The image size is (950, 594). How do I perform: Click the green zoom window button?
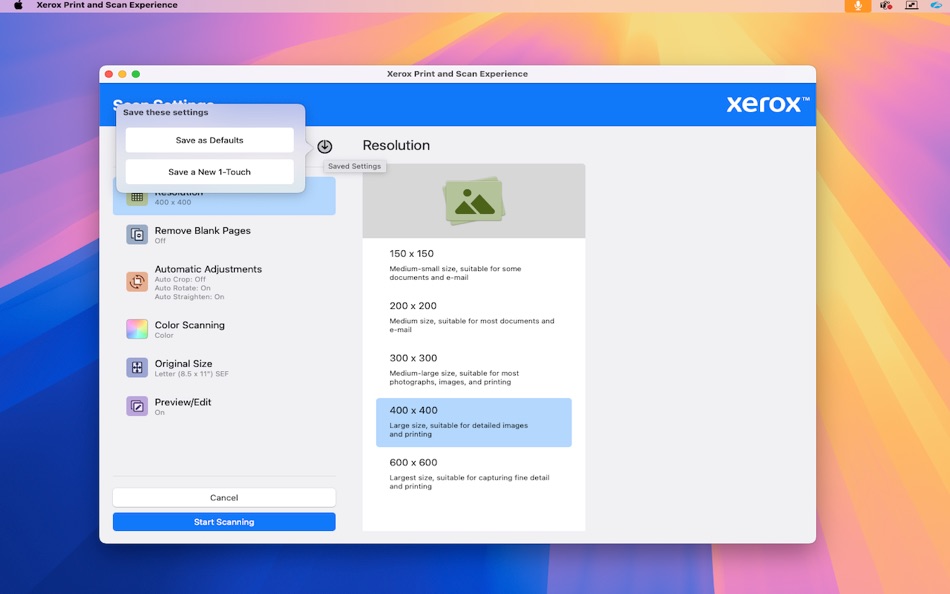pos(136,74)
